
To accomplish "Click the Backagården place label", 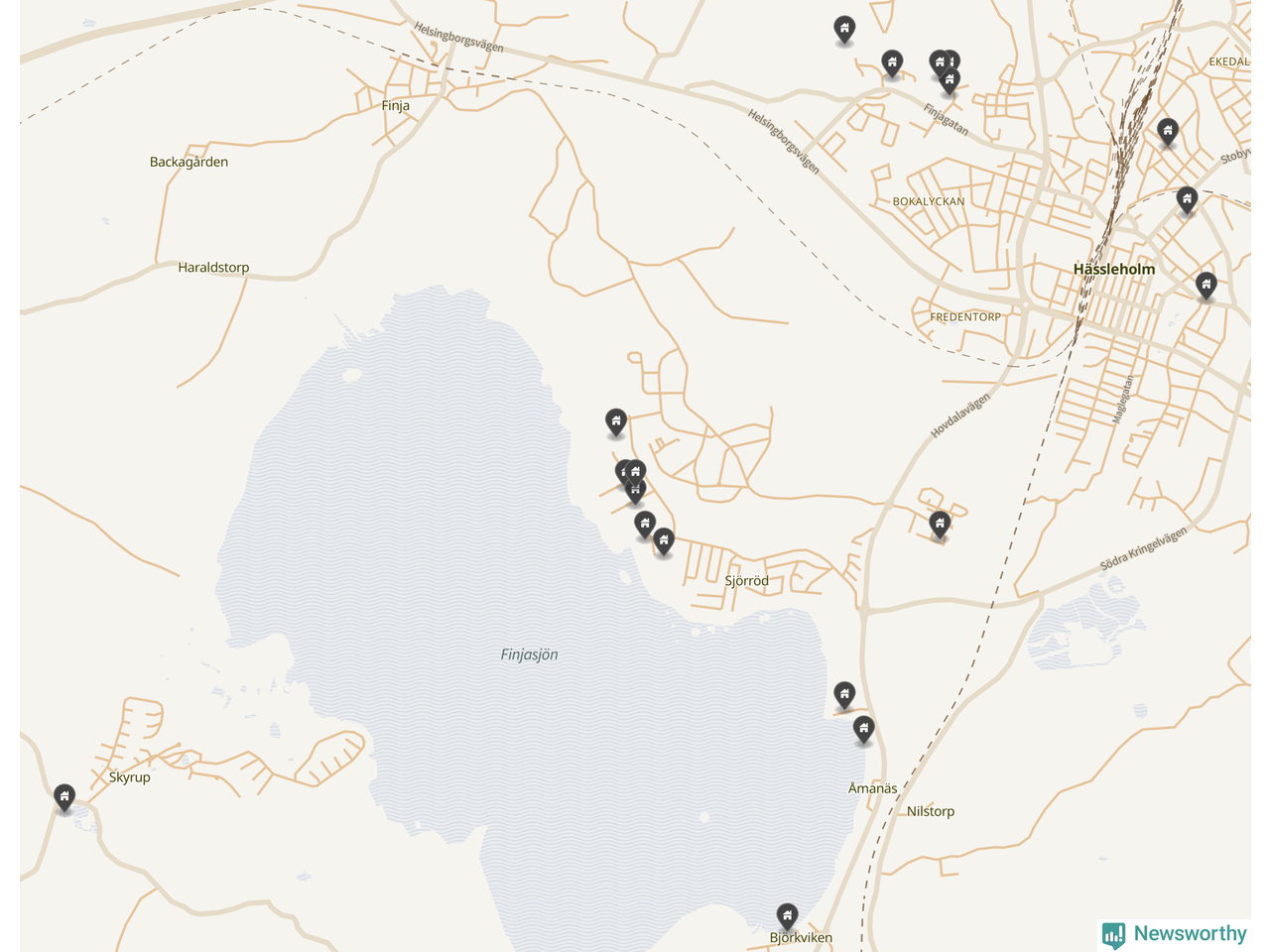I will (x=189, y=162).
